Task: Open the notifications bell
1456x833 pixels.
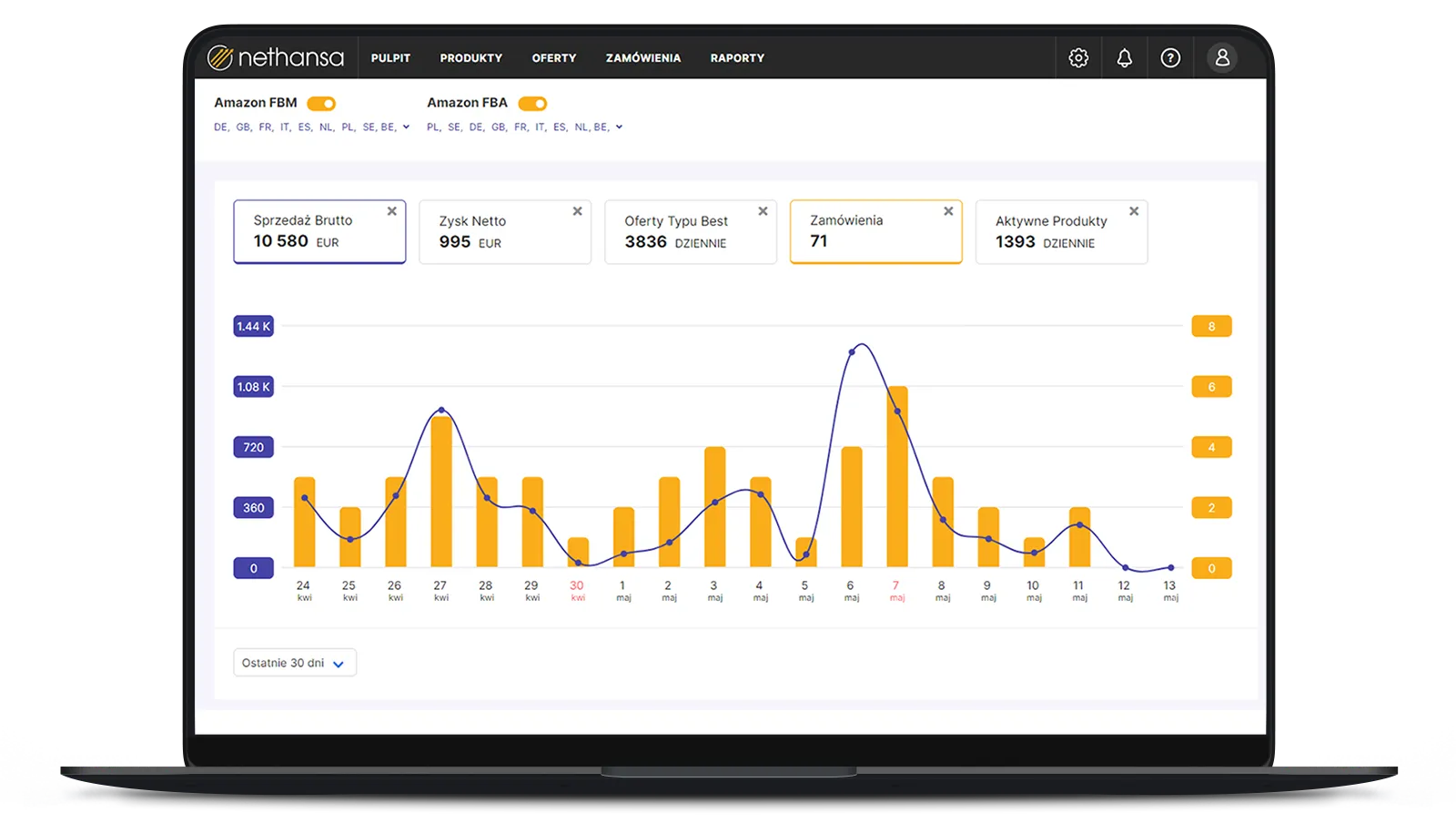Action: click(1125, 58)
